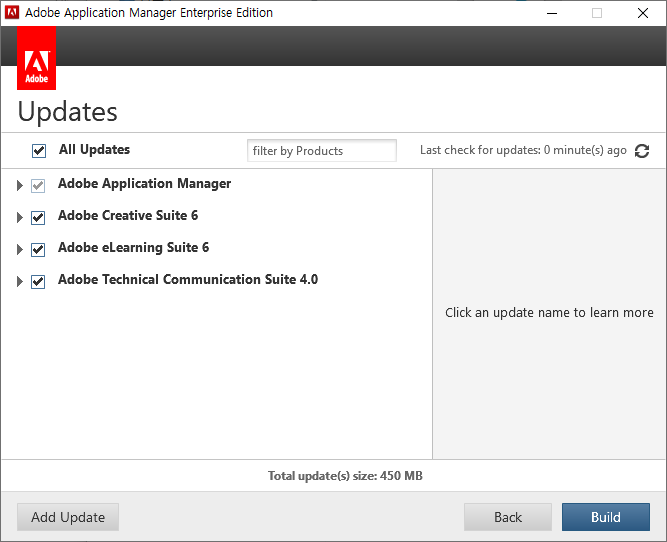Expand the Adobe eLearning Suite 6 group
The width and height of the screenshot is (667, 542).
(19, 249)
